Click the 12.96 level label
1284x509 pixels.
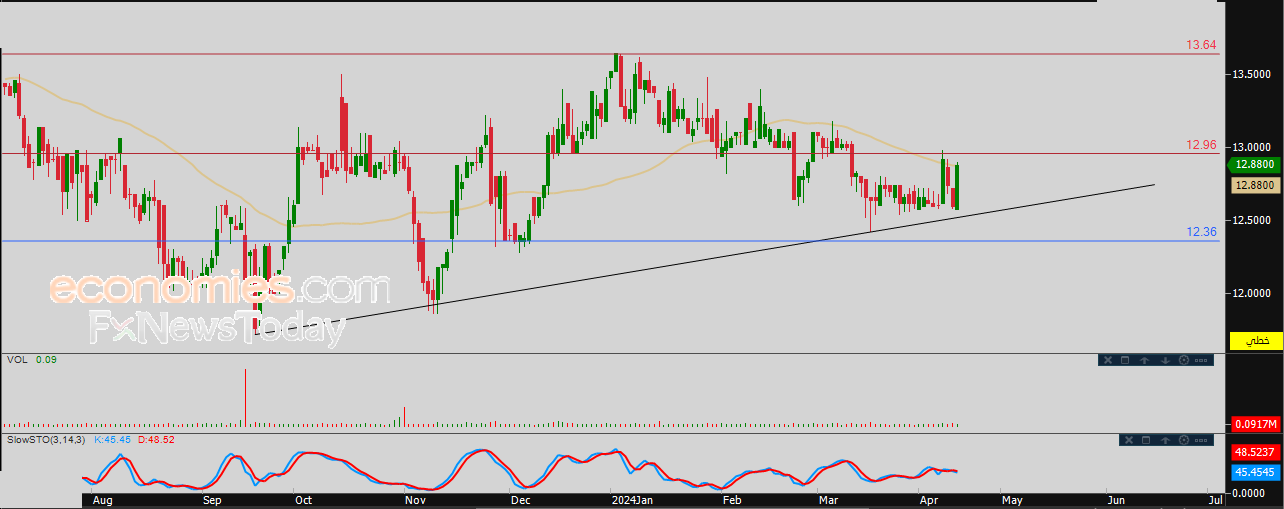1201,145
